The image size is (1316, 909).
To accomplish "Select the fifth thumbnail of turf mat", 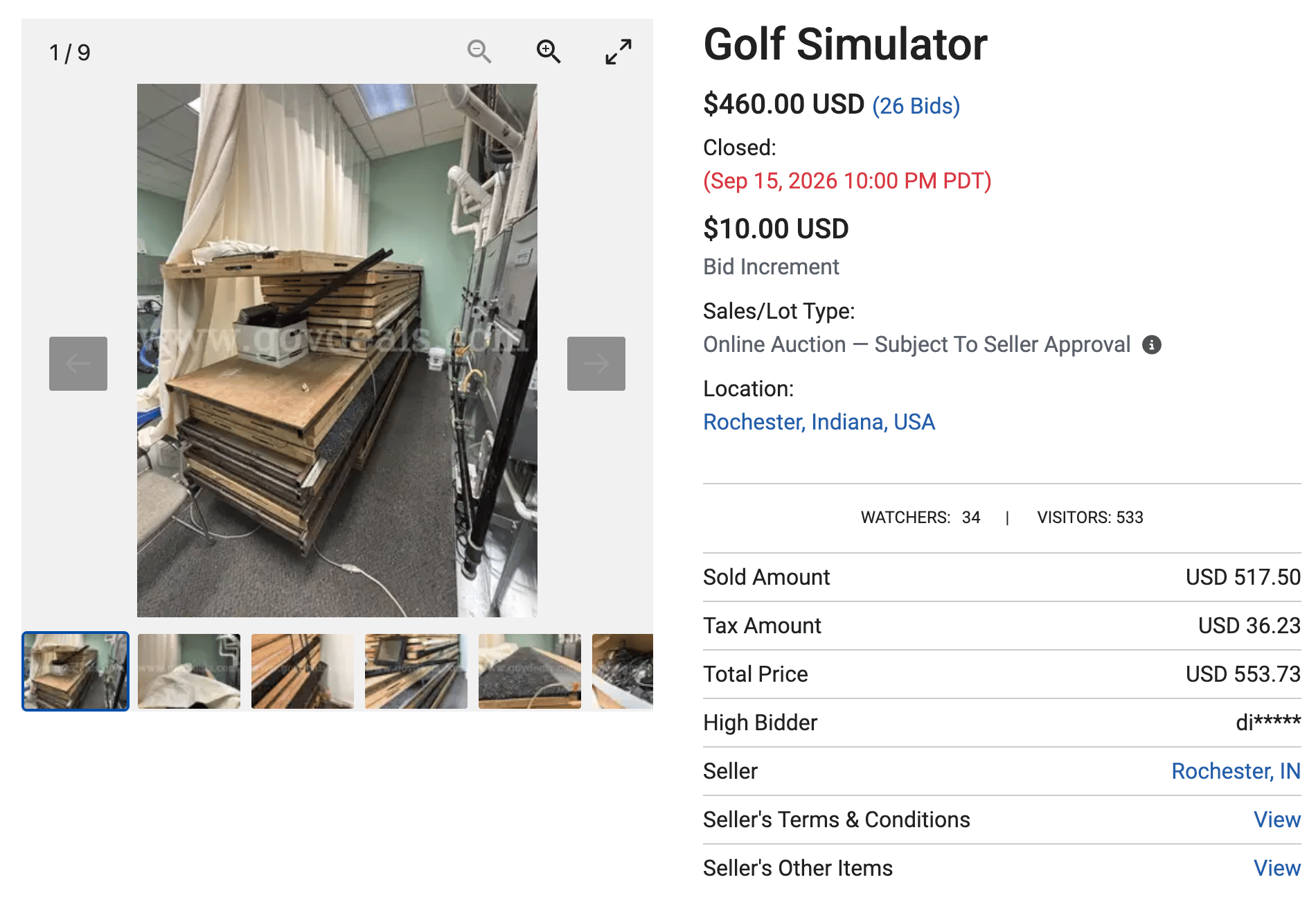I will coord(530,671).
